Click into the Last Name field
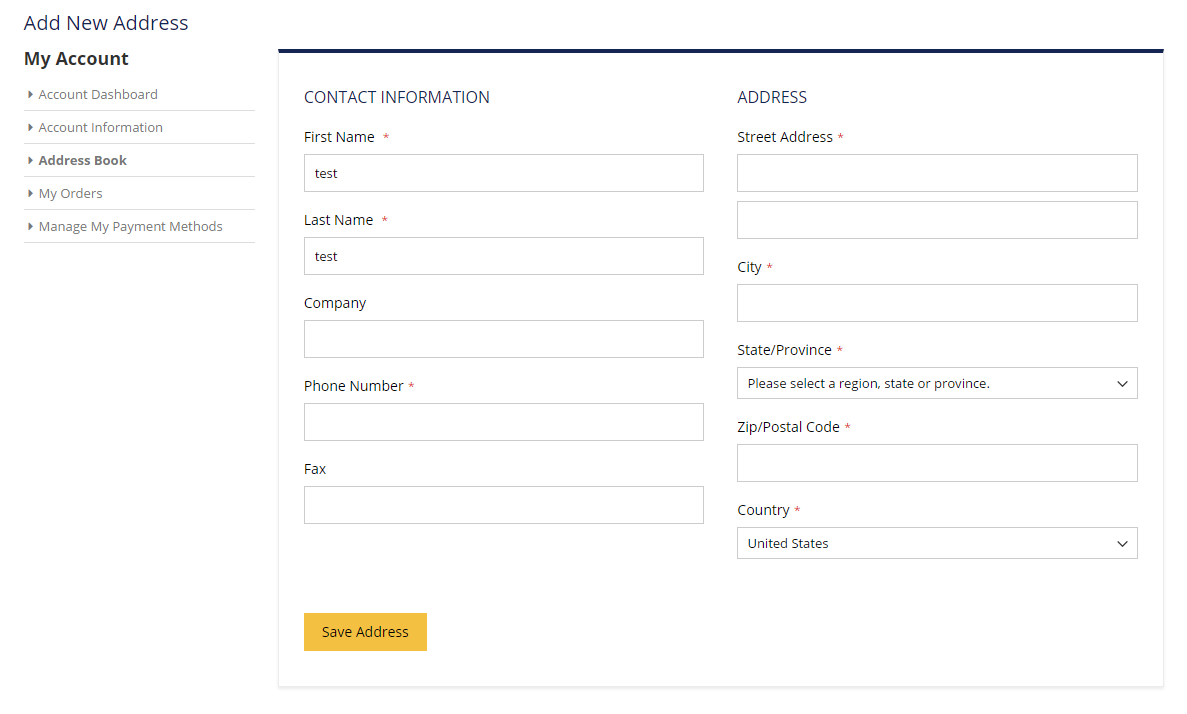Viewport: 1187px width, 714px height. [x=503, y=256]
